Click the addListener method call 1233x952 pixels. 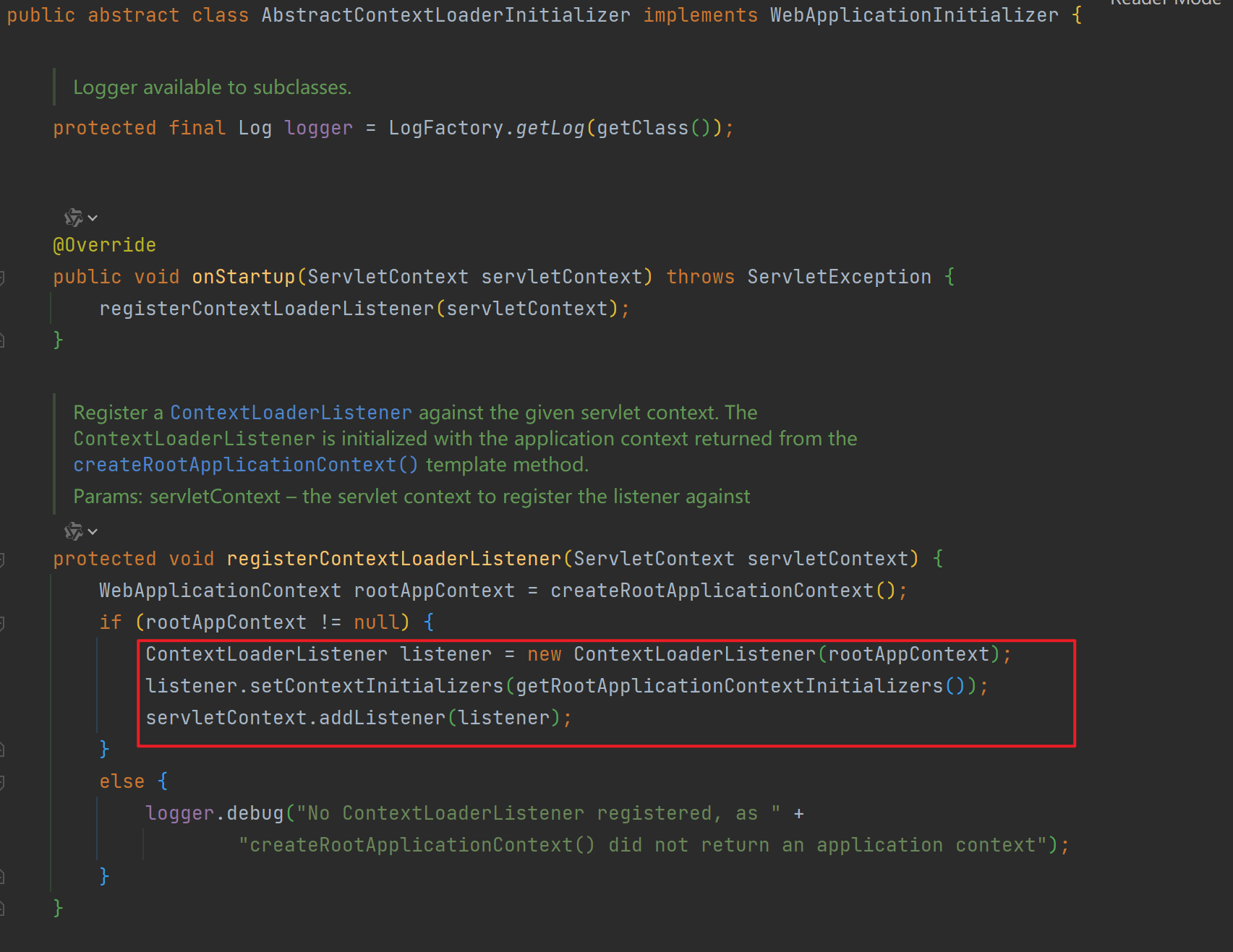[x=383, y=718]
